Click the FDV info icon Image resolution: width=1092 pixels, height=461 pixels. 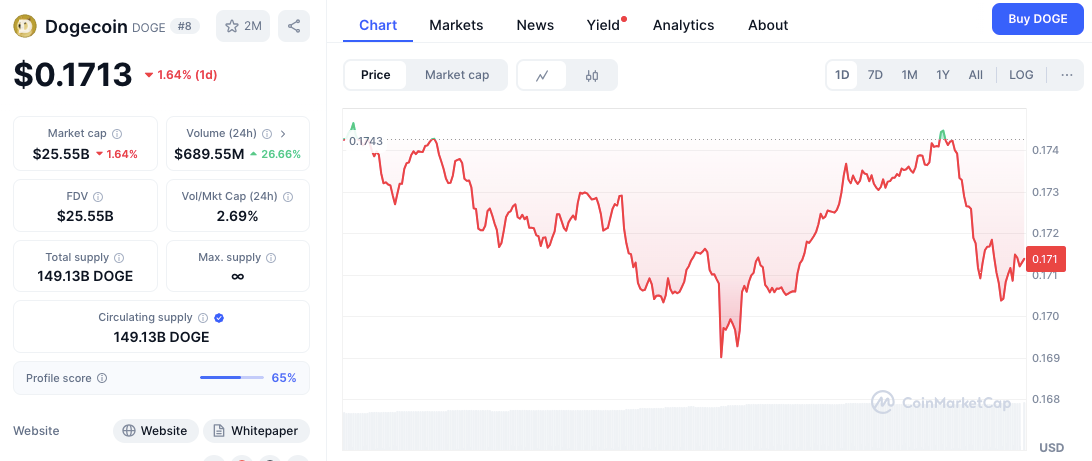coord(97,197)
